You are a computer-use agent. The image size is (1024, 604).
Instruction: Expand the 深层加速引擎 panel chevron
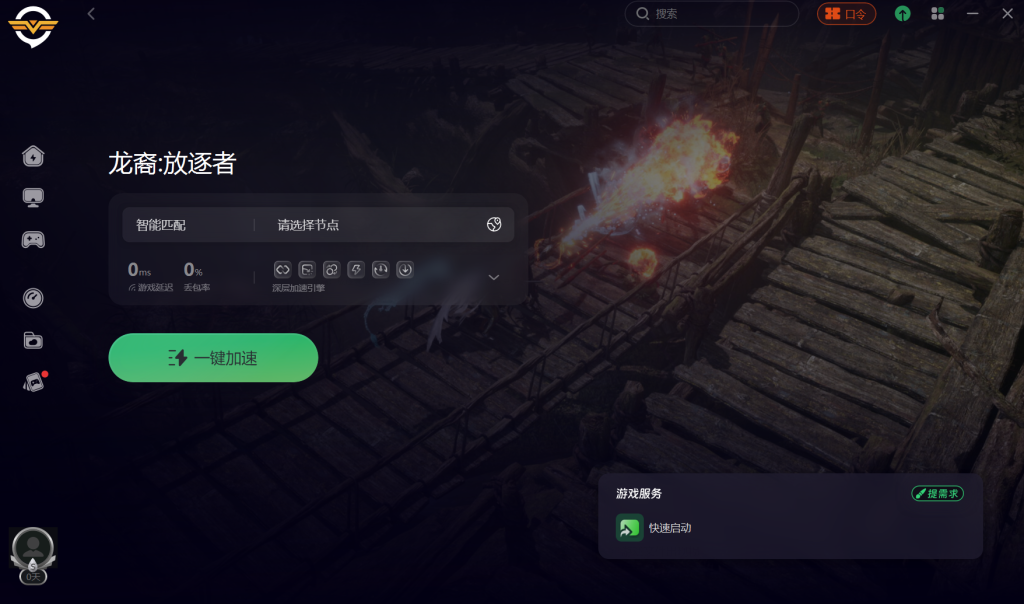(494, 278)
